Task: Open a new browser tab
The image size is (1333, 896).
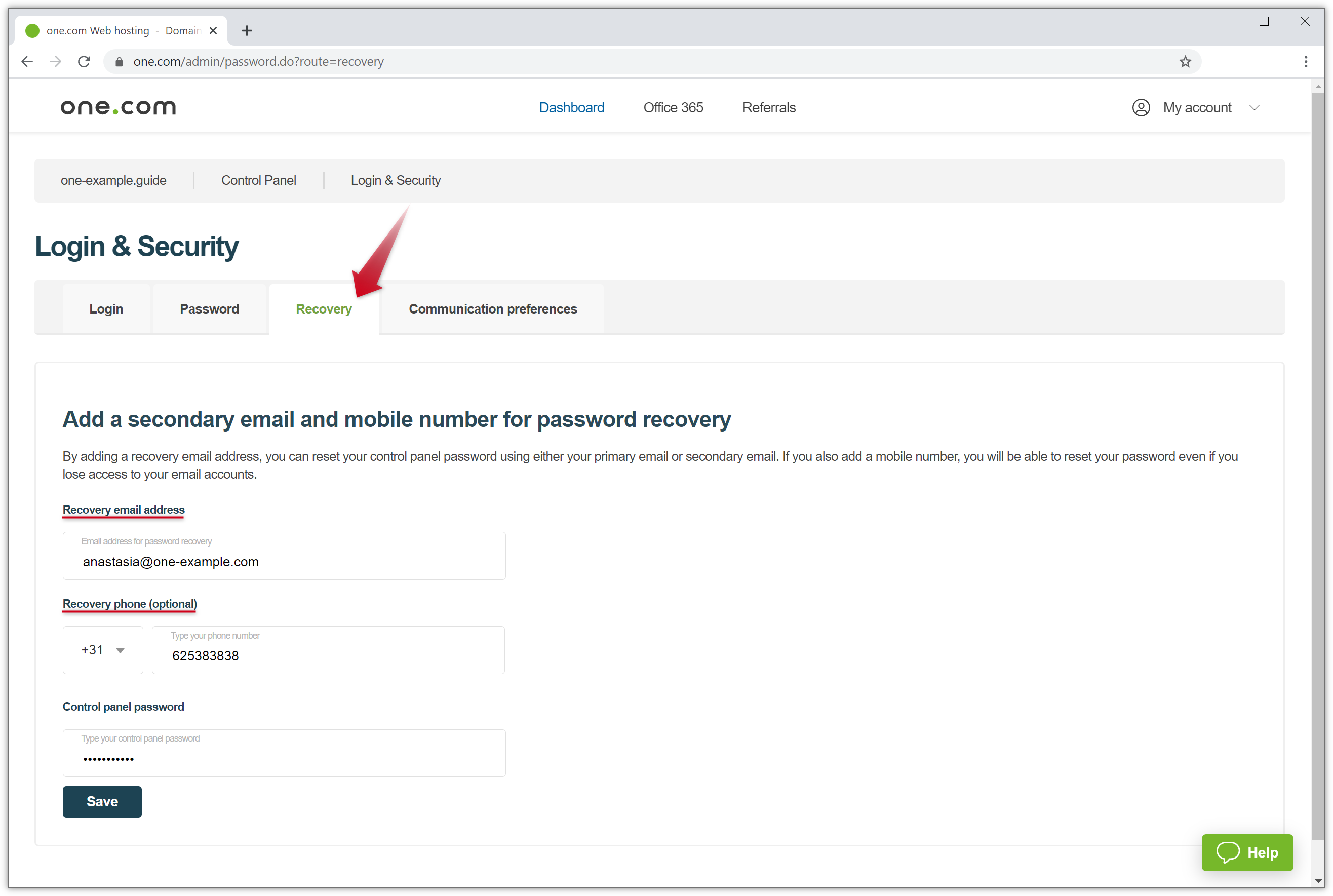Action: [247, 31]
